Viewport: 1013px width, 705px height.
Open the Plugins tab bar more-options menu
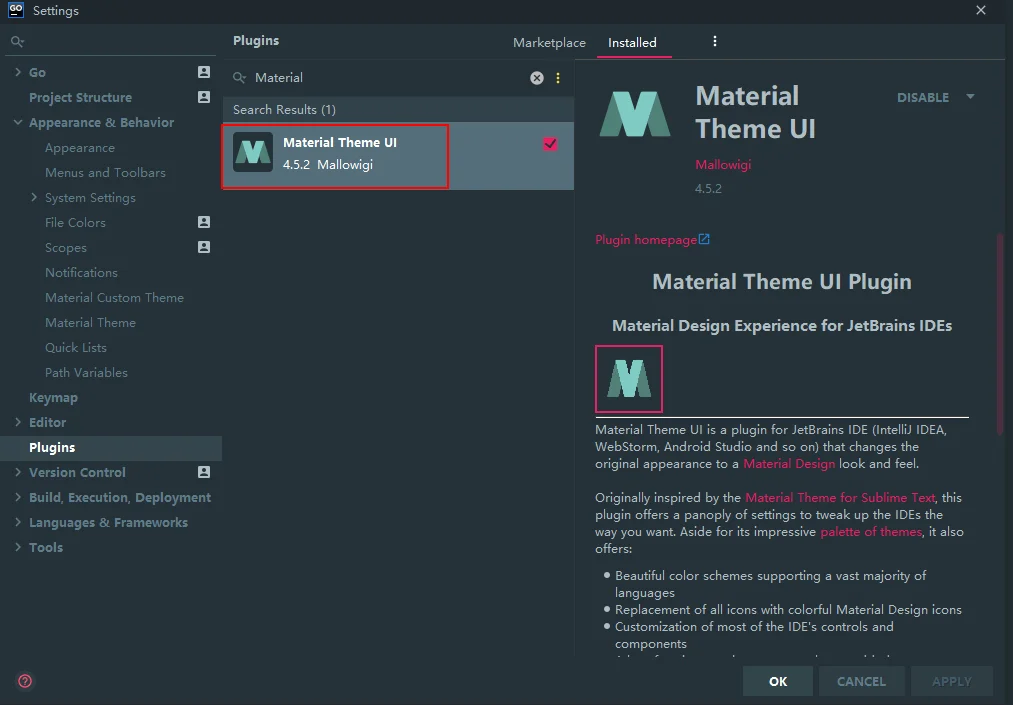point(715,41)
